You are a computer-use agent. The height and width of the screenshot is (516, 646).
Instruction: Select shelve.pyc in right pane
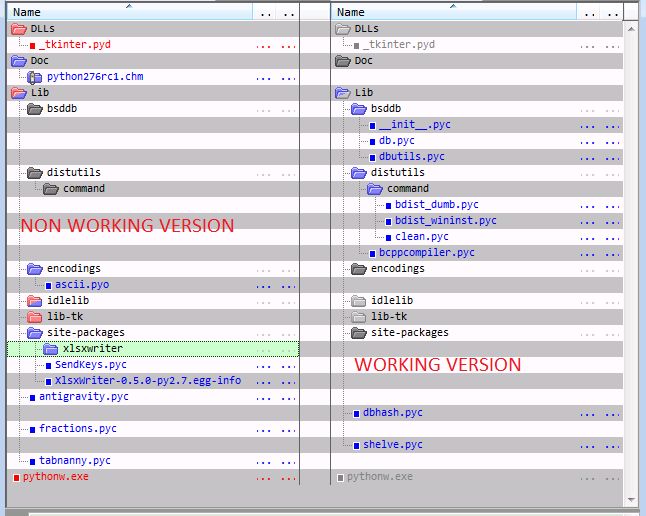[x=393, y=445]
